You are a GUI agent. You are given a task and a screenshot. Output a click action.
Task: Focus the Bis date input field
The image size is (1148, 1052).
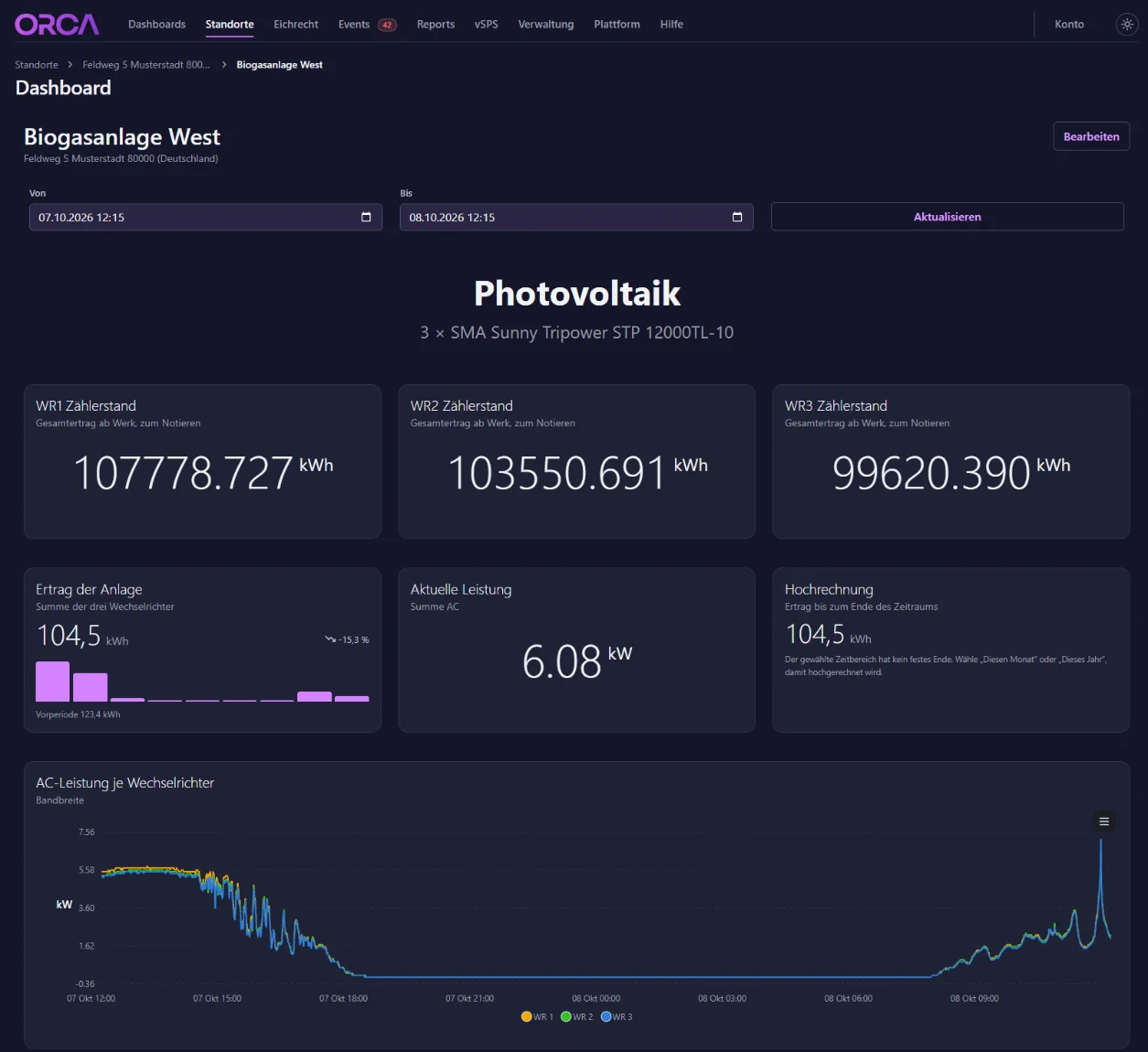click(x=576, y=218)
